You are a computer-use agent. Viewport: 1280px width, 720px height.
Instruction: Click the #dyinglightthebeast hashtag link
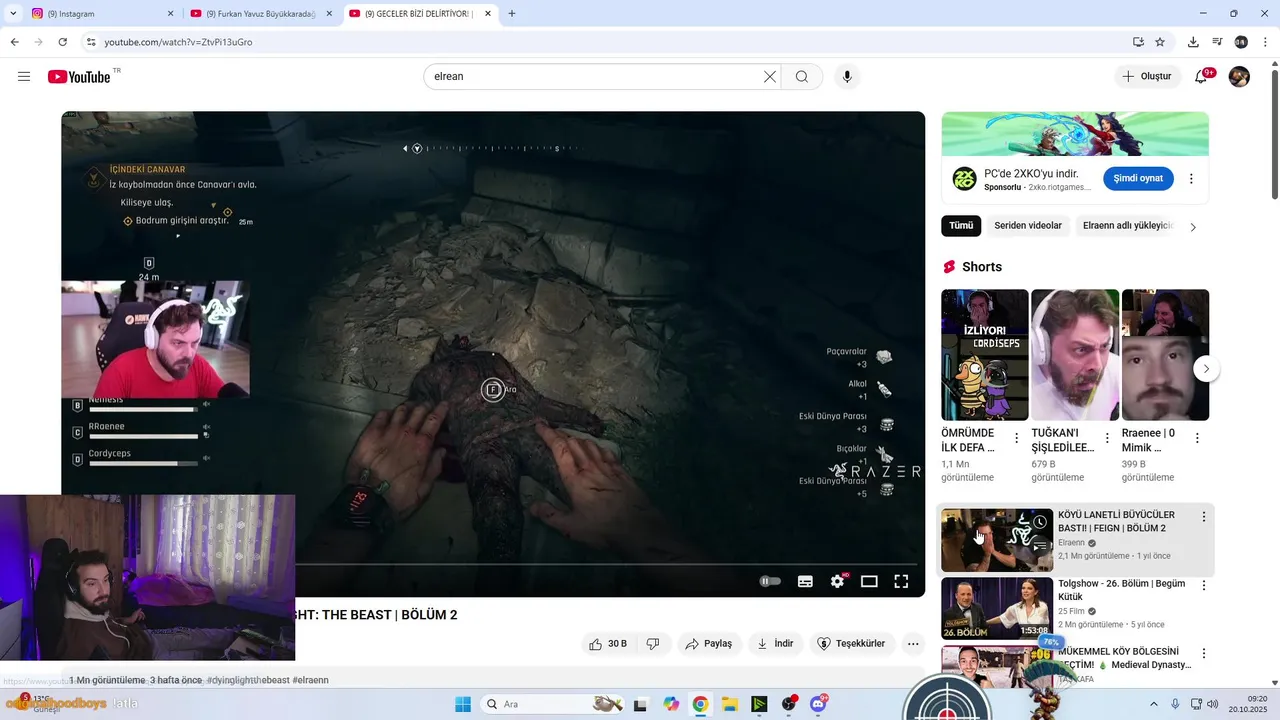pyautogui.click(x=248, y=680)
